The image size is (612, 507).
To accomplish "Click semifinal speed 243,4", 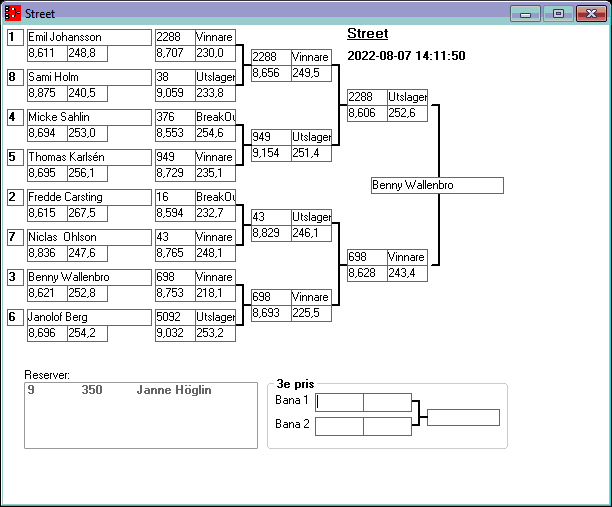I will (x=407, y=273).
